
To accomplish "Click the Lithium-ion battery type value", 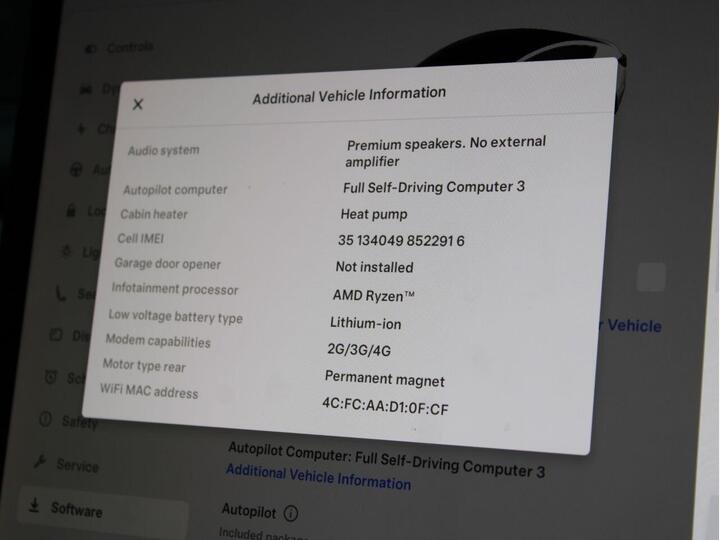I will (366, 323).
